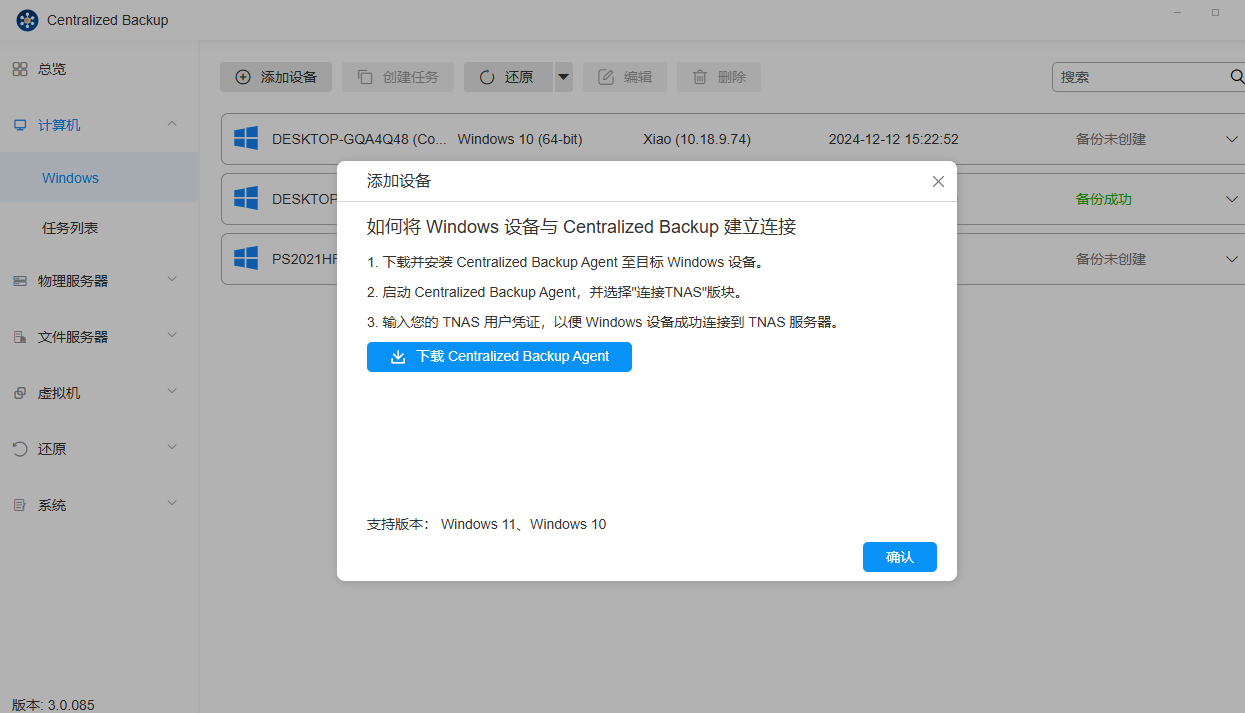Expand the 还原 sidebar section
The width and height of the screenshot is (1245, 713).
172,449
